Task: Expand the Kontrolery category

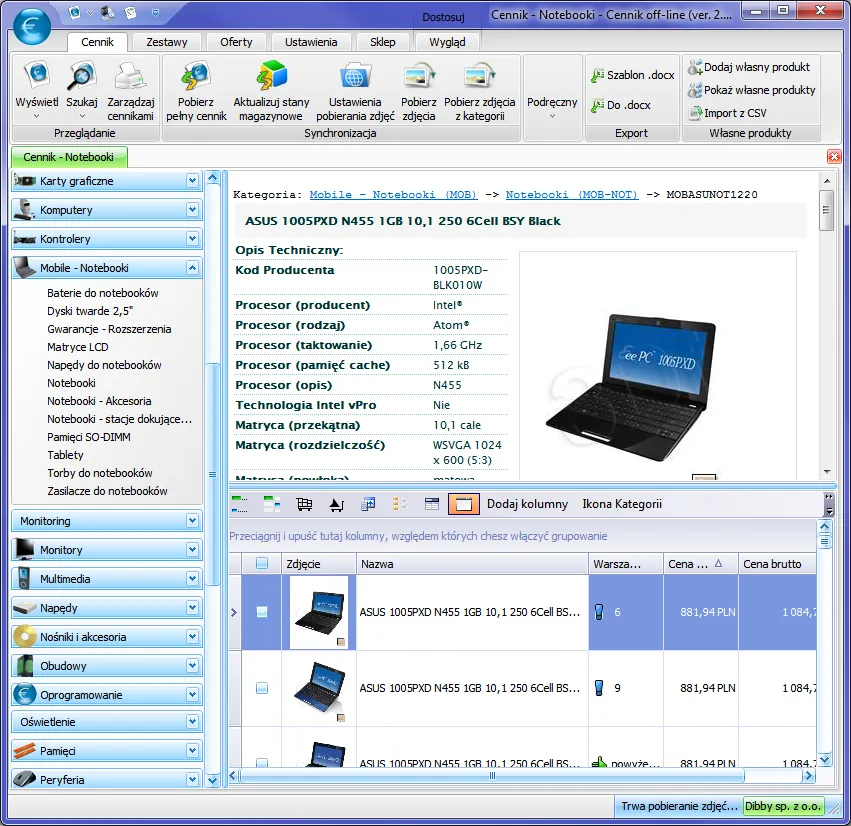Action: (192, 238)
